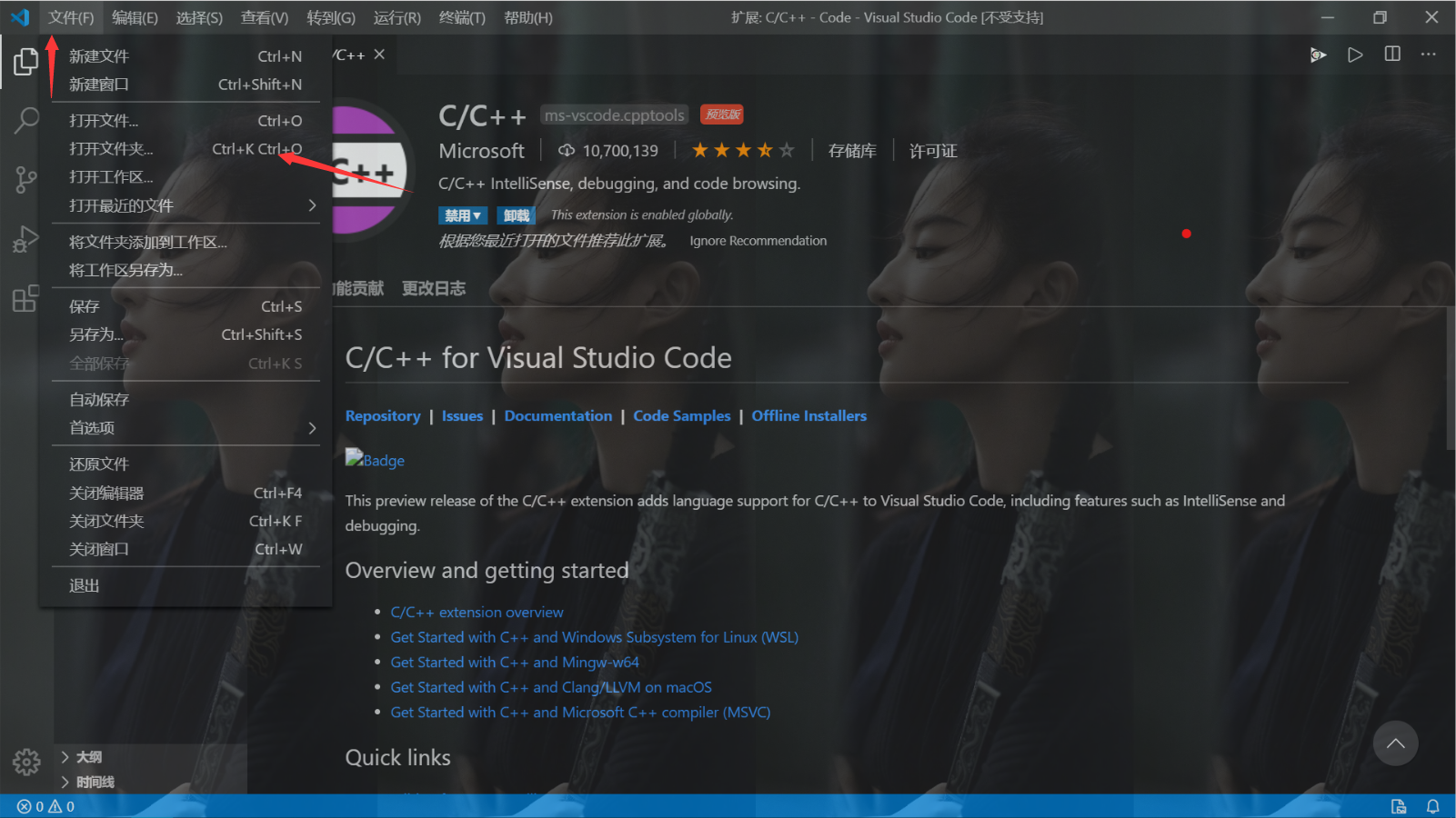Close the C/C++ extension tab
The width and height of the screenshot is (1456, 818).
tap(379, 55)
